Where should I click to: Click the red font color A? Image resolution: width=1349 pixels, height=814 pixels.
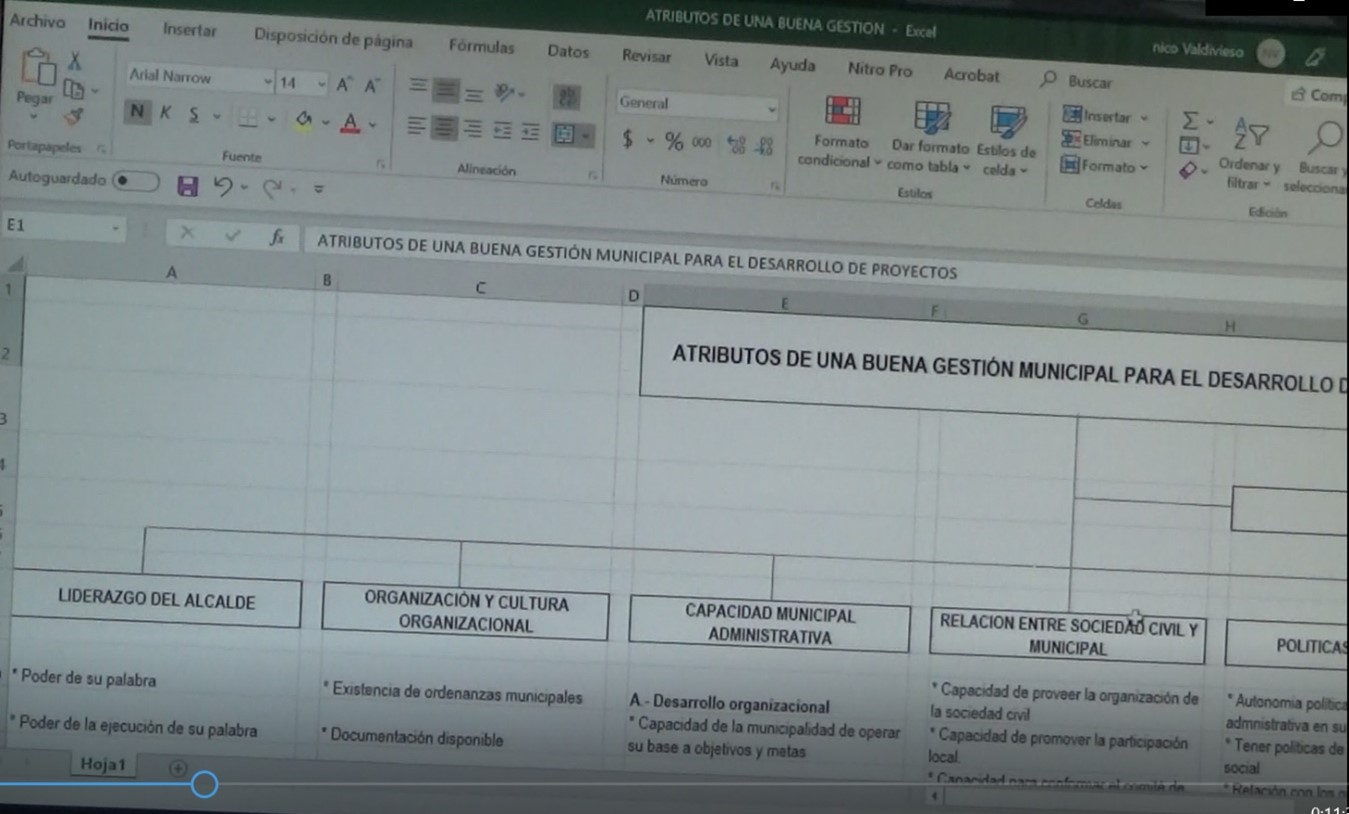[350, 123]
